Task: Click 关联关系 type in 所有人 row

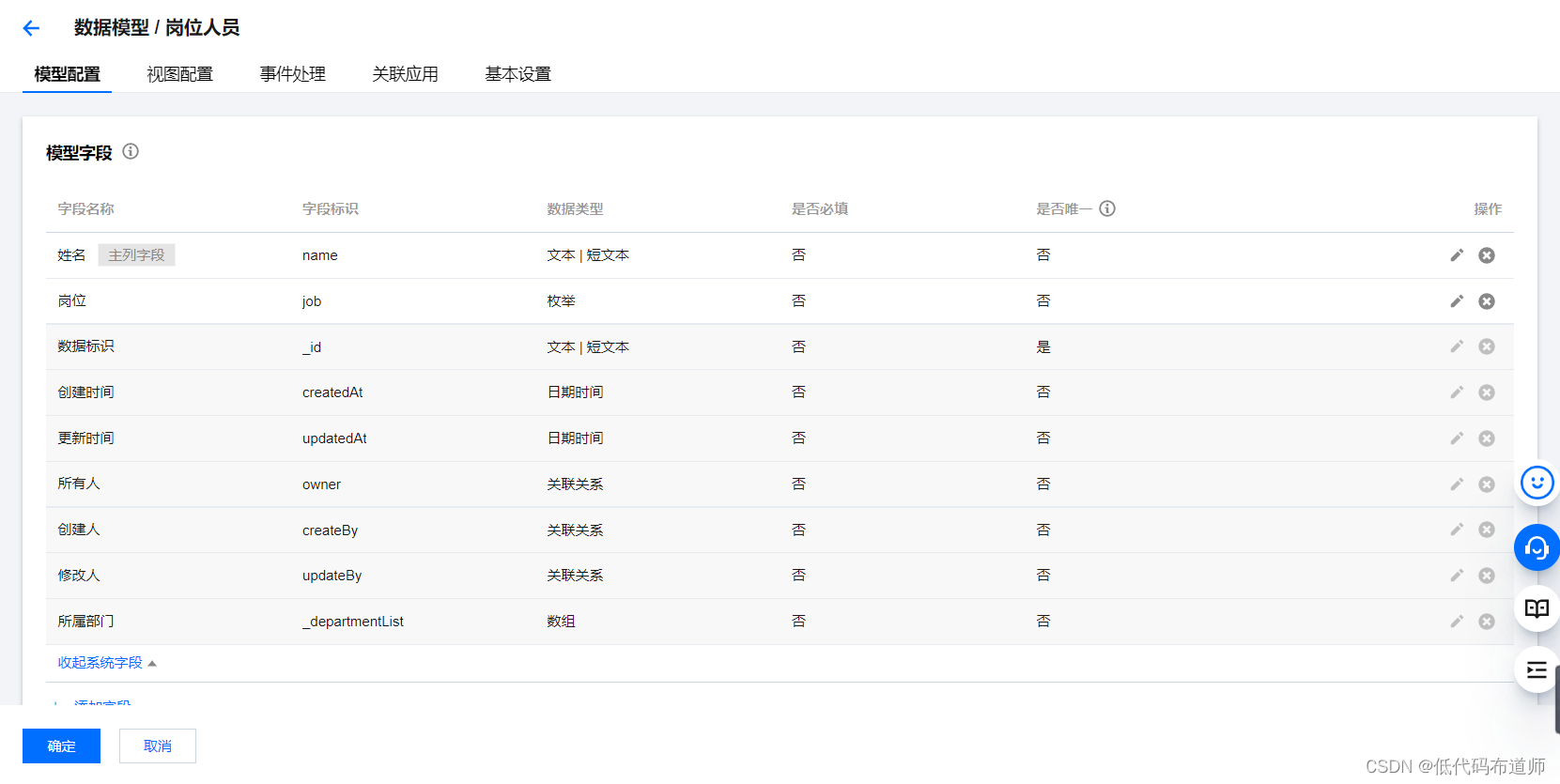Action: click(576, 484)
